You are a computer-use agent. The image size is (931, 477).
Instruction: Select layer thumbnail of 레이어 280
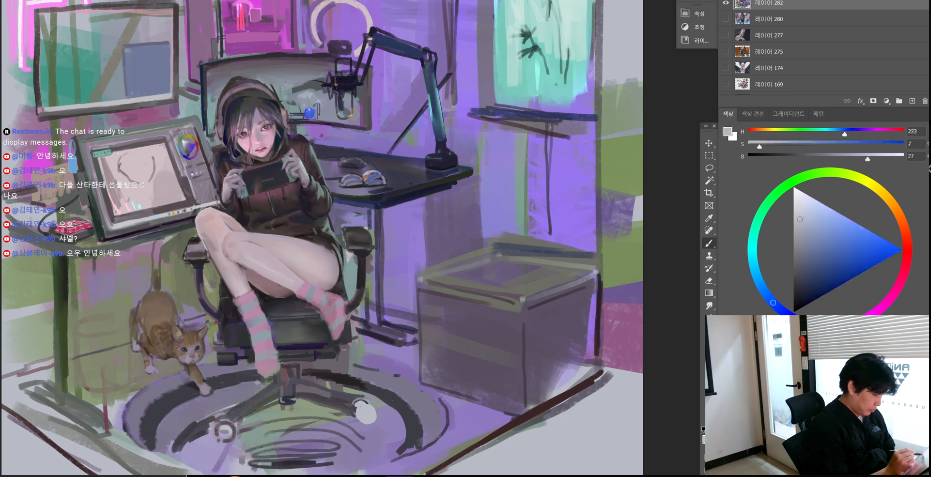[742, 19]
